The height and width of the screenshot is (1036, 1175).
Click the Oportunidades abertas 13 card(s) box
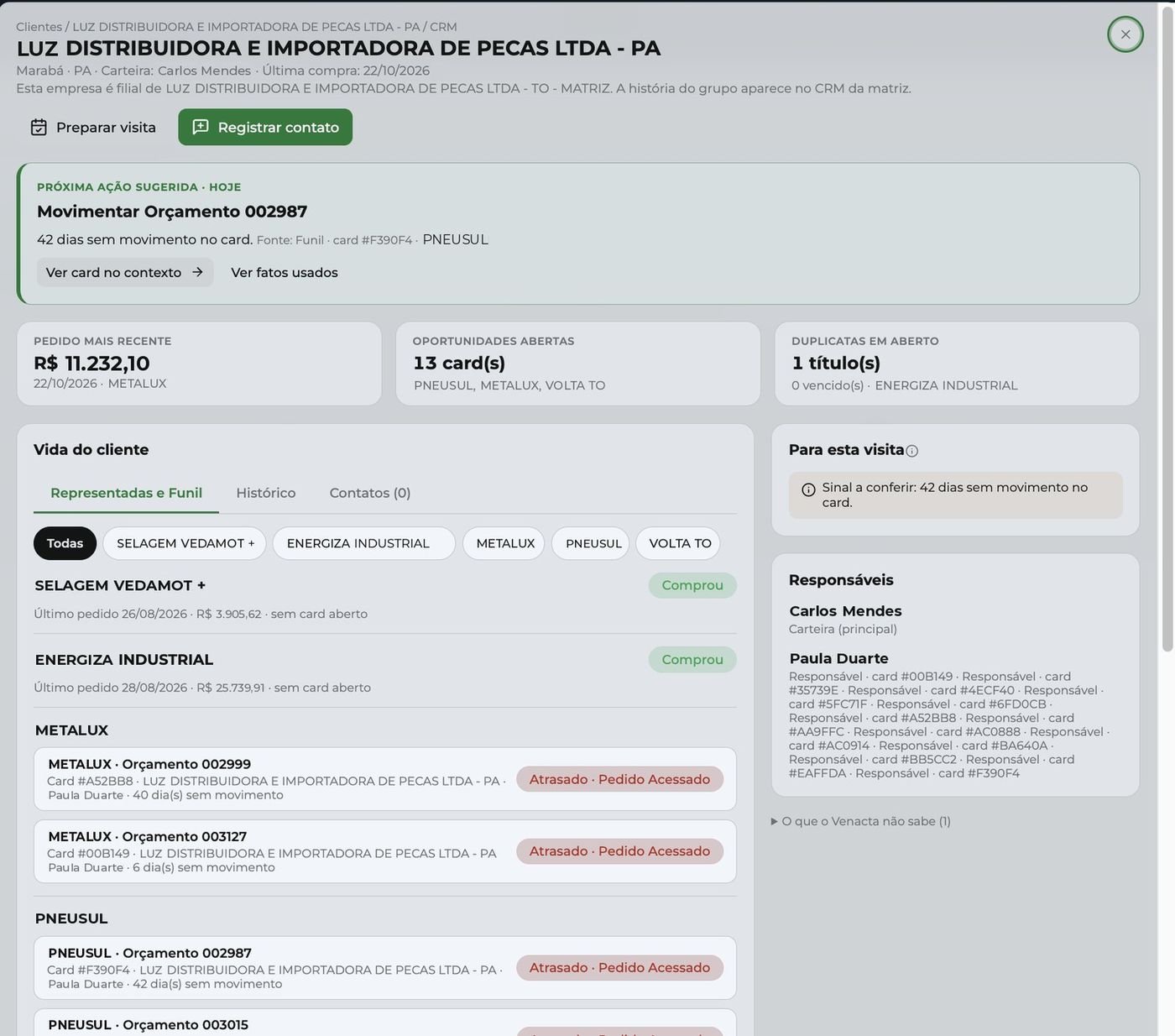point(578,364)
